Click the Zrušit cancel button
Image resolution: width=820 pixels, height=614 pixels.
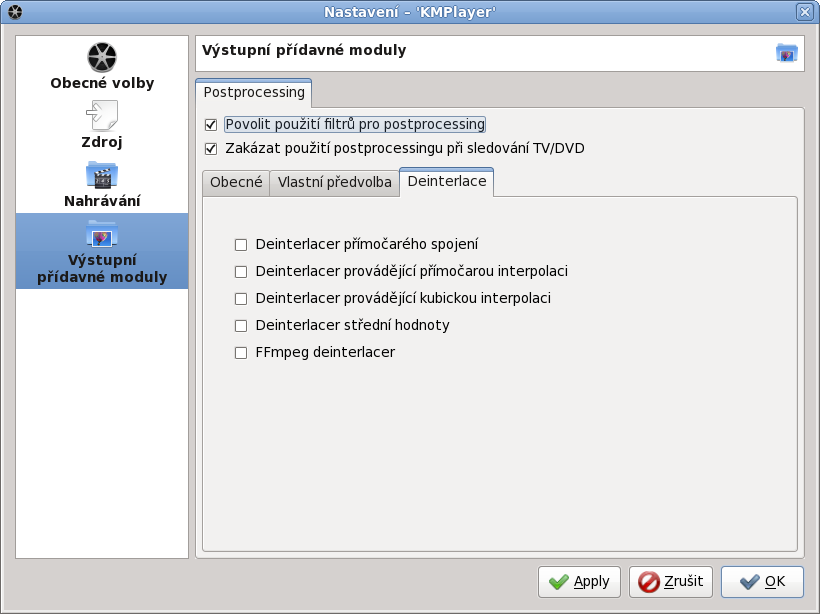pos(670,581)
